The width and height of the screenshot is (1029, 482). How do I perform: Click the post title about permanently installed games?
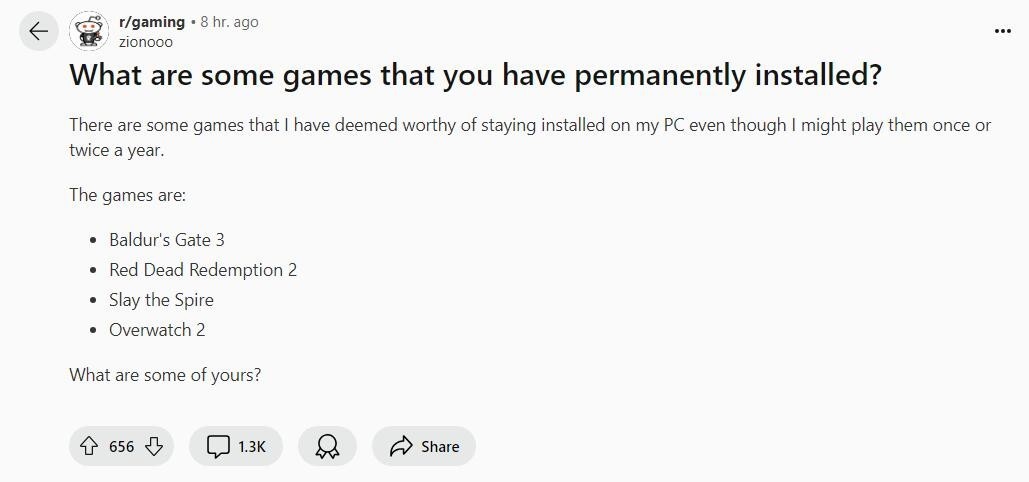tap(475, 75)
